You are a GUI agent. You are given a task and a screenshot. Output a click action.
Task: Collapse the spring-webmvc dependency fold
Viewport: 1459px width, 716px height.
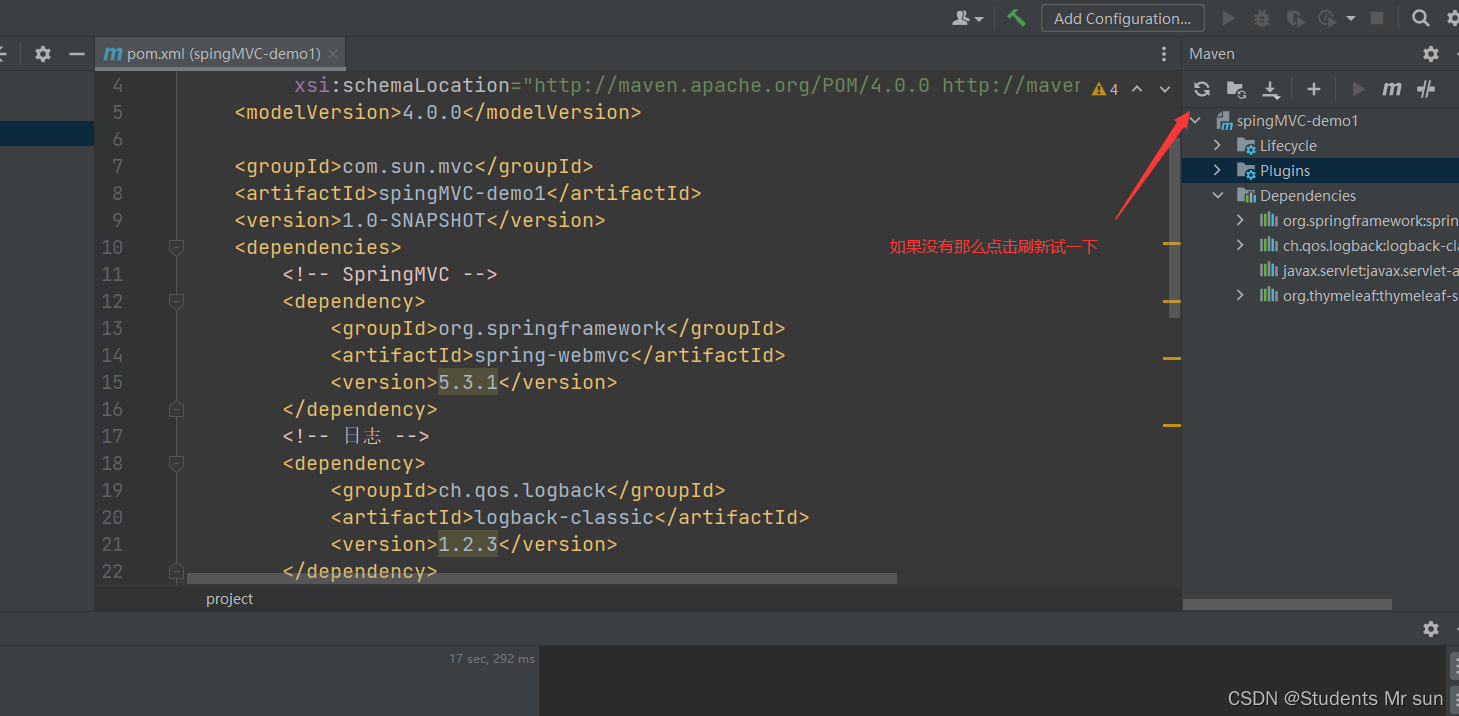tap(176, 300)
